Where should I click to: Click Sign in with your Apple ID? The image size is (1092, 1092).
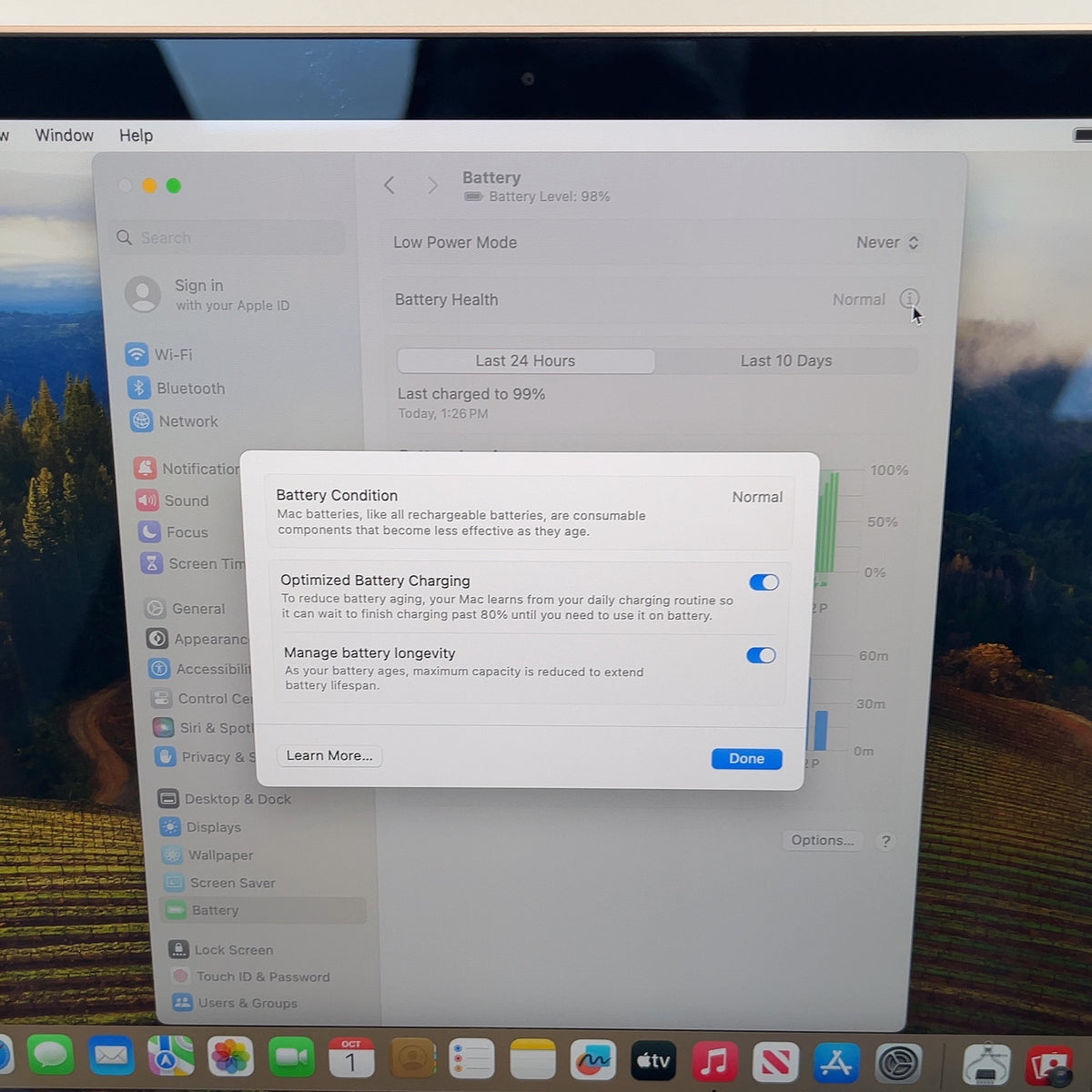point(209,295)
